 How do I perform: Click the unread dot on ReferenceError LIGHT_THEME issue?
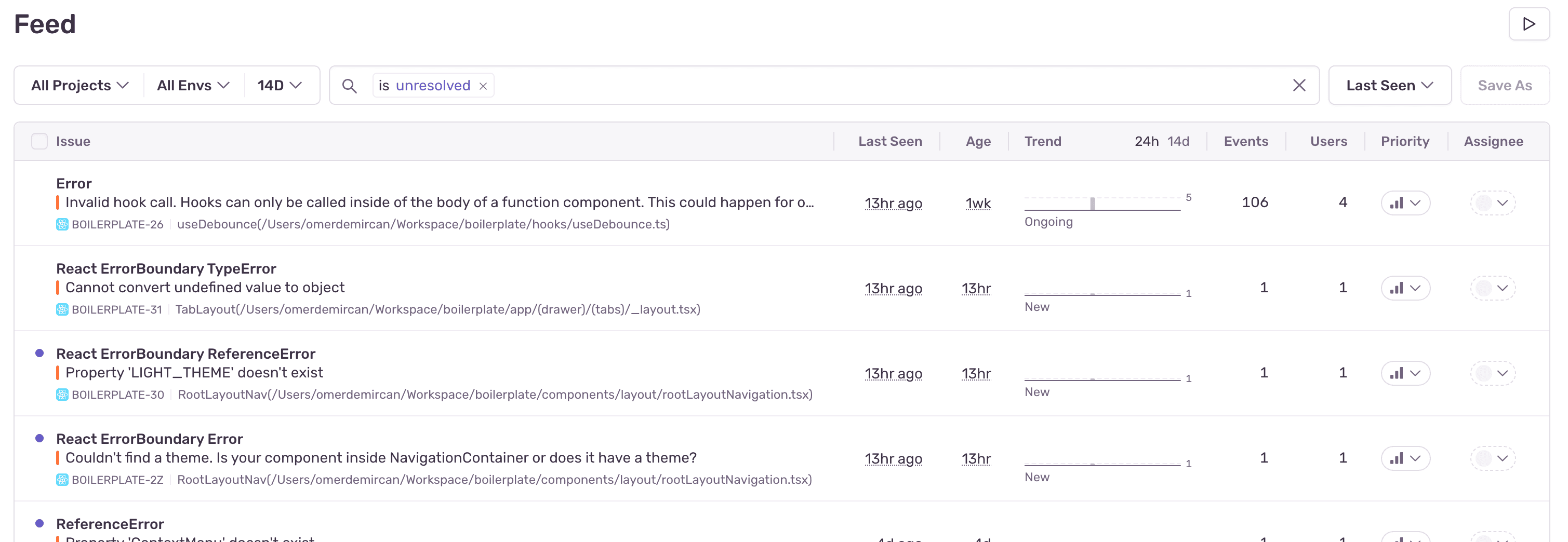pyautogui.click(x=39, y=354)
